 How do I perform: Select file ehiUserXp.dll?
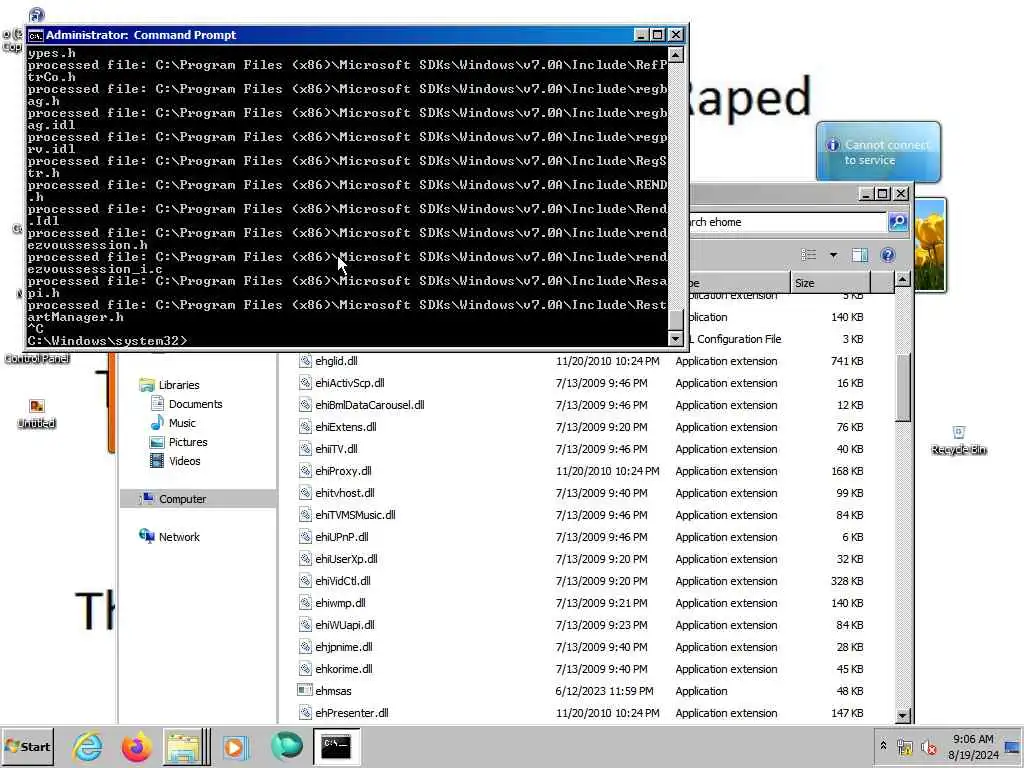[346, 559]
